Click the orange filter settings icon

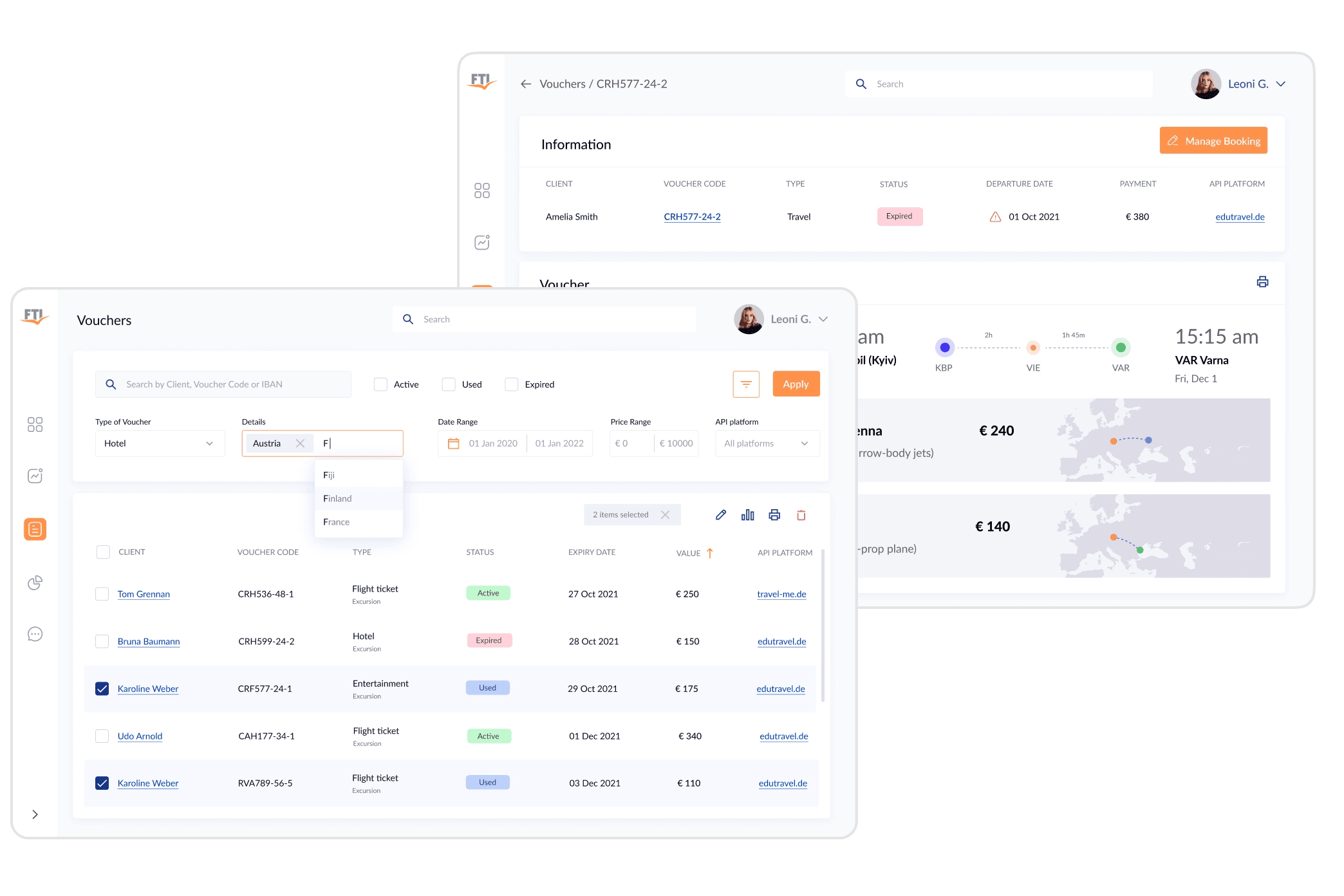click(x=746, y=384)
